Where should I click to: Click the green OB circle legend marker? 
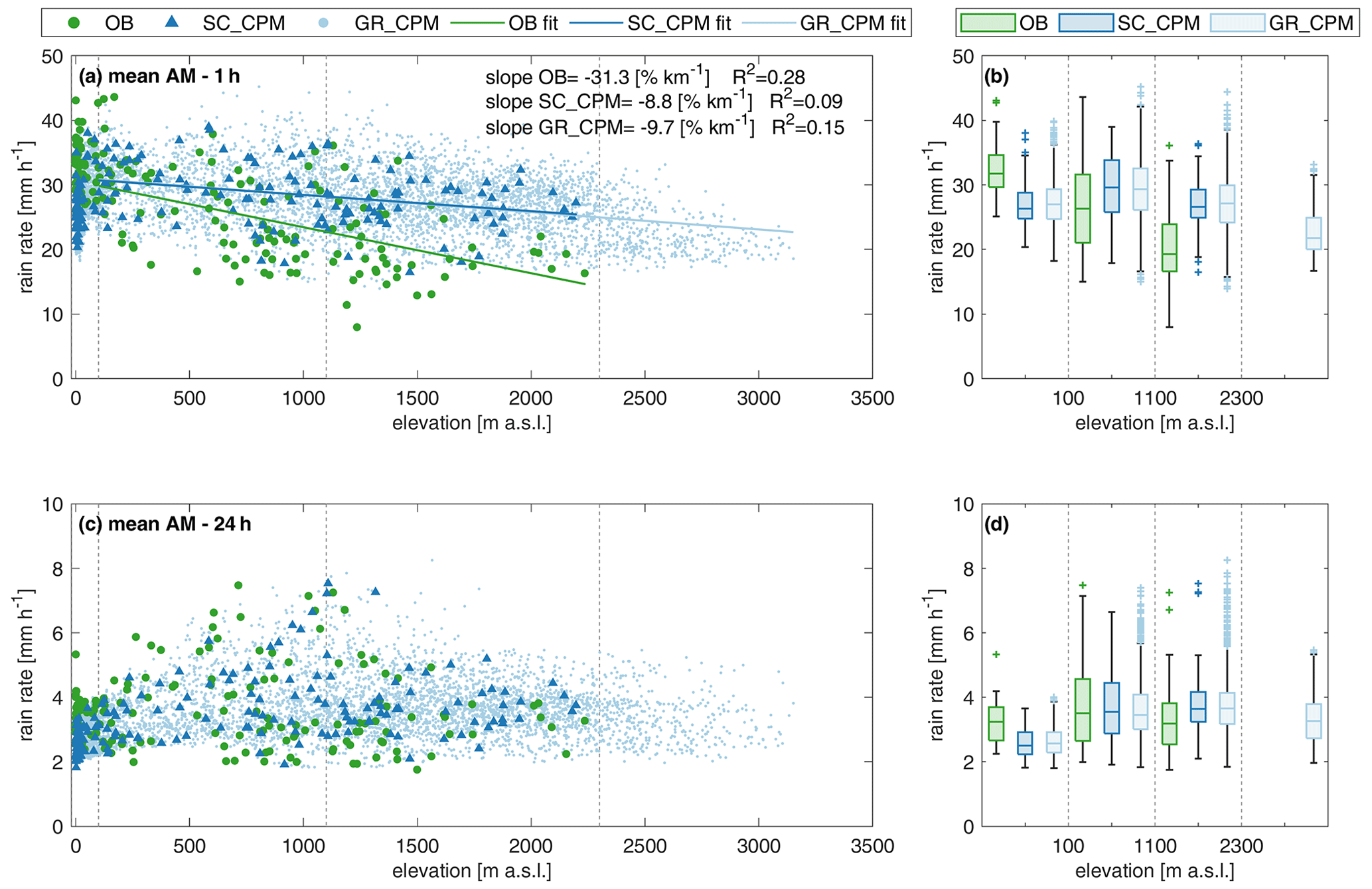pyautogui.click(x=74, y=23)
